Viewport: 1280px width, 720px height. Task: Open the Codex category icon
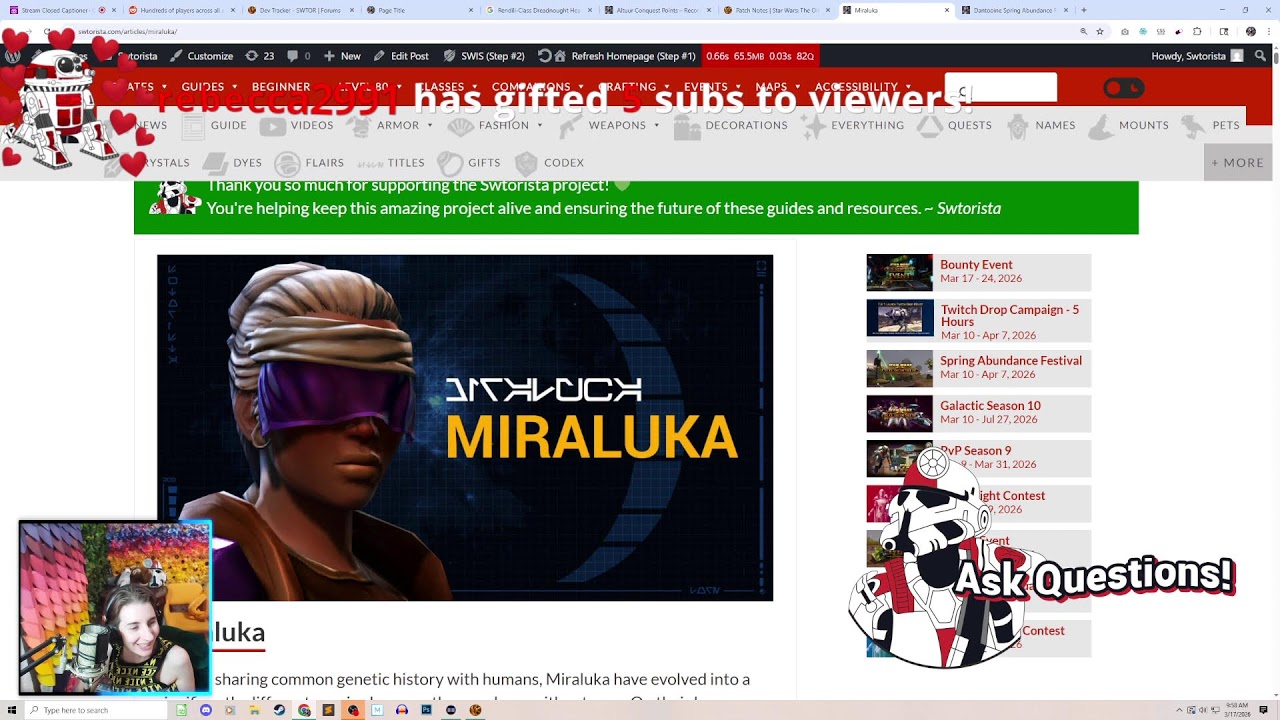coord(549,162)
